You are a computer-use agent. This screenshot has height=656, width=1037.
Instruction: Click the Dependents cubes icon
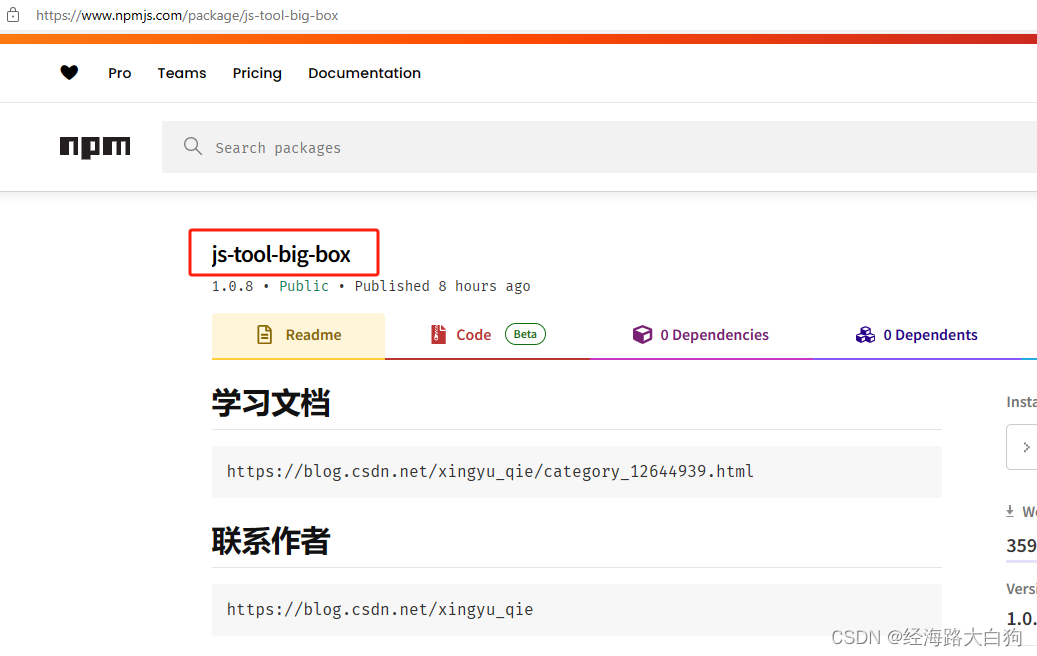click(x=865, y=334)
